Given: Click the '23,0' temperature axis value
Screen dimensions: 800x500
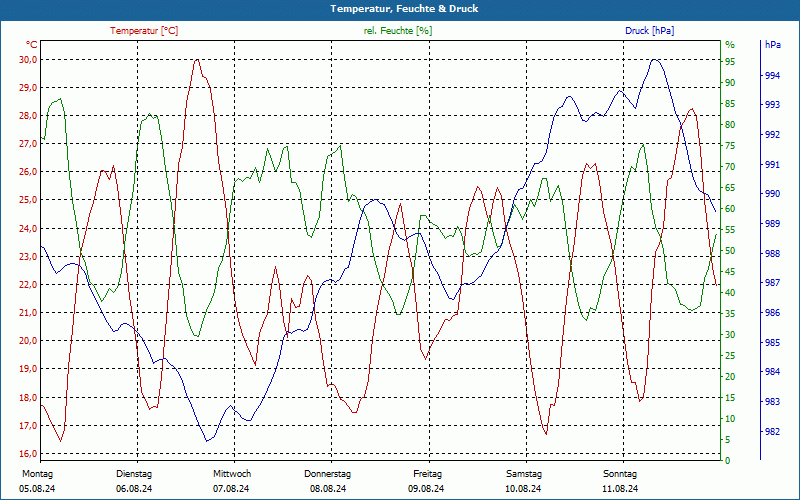Looking at the screenshot, I should (28, 257).
